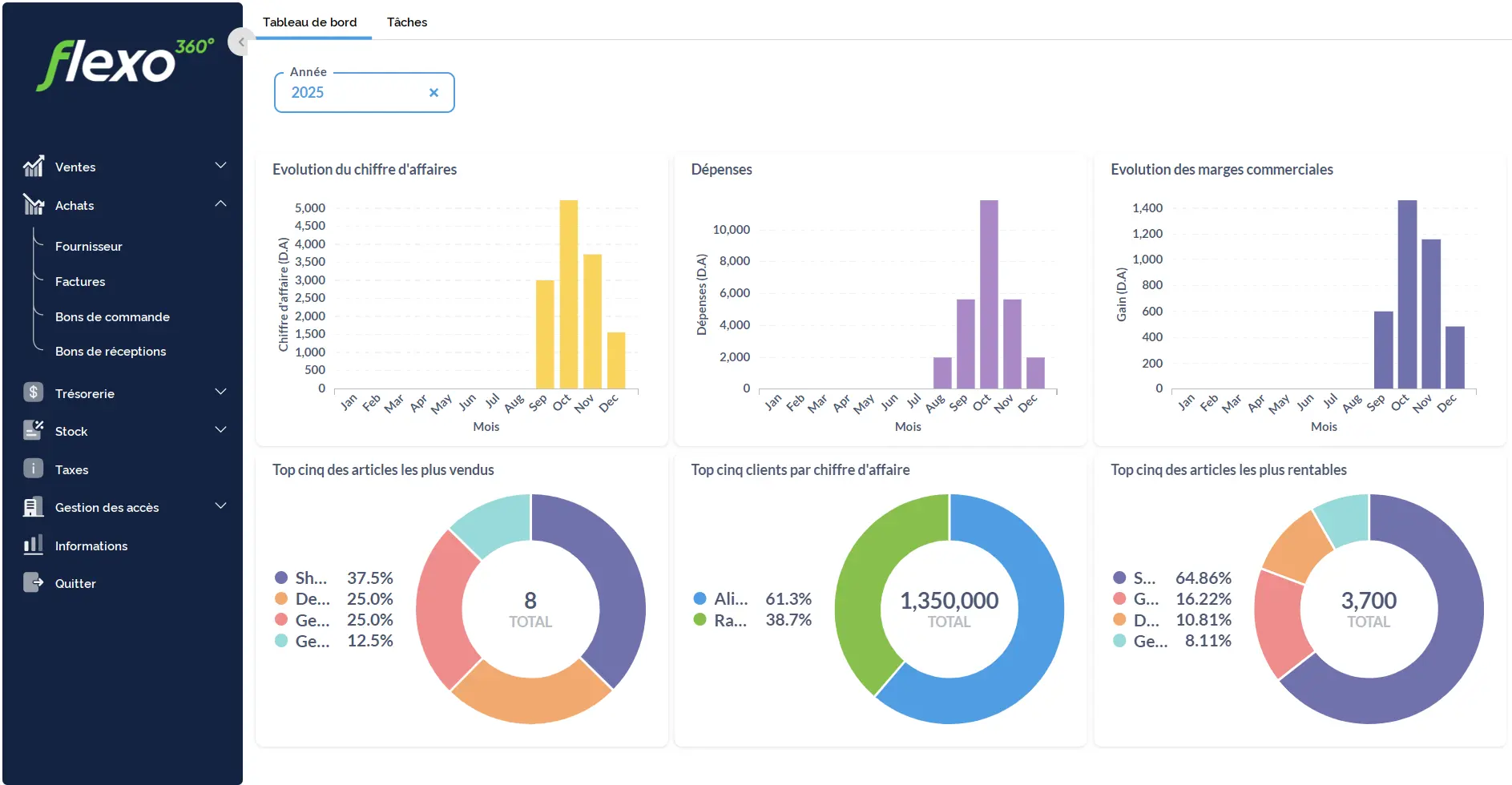The height and width of the screenshot is (785, 1512).
Task: Click the Gestion des accès building icon
Action: (x=33, y=507)
